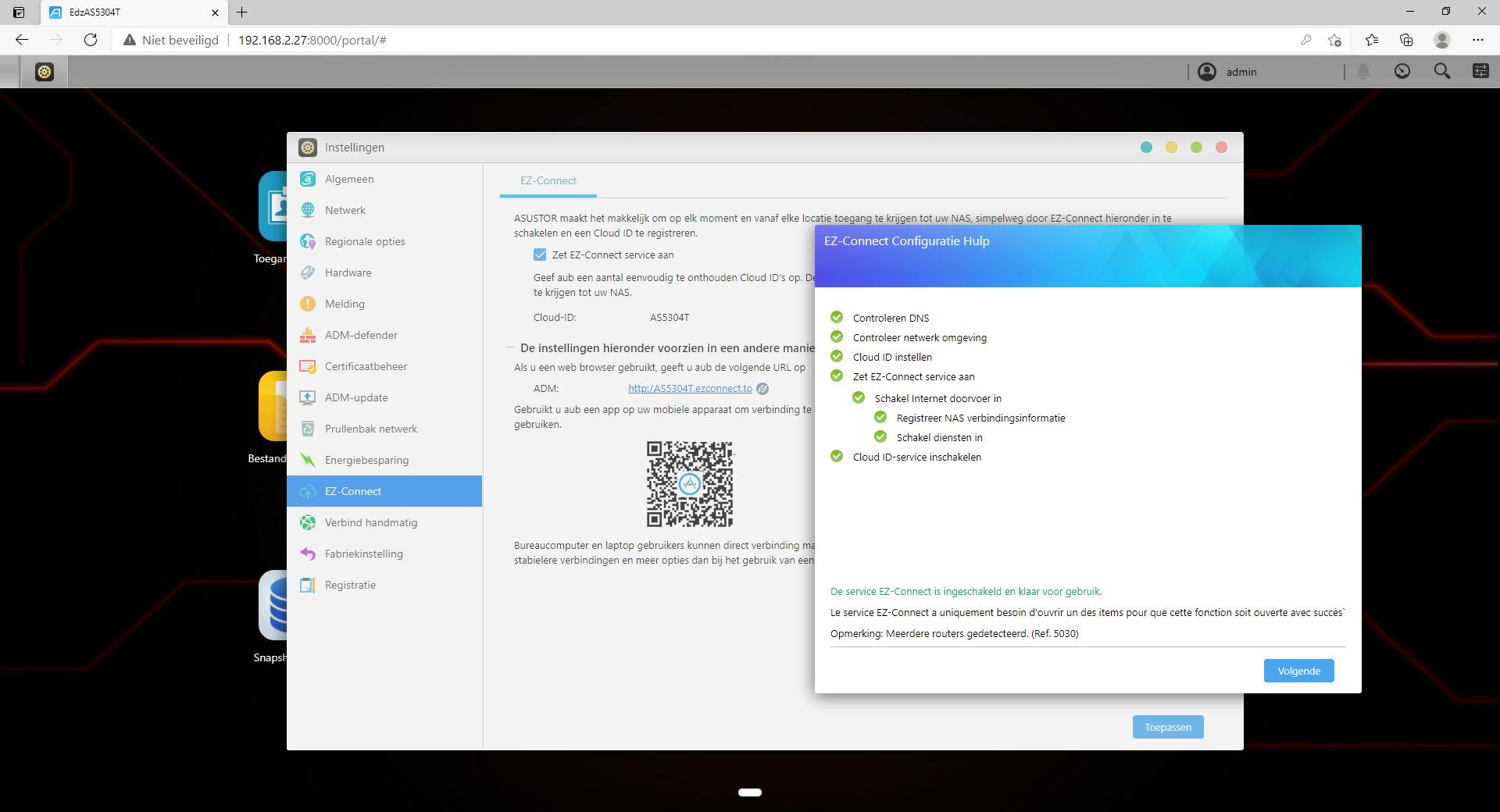Collapse the alternate settings section
Image resolution: width=1500 pixels, height=812 pixels.
coord(510,348)
